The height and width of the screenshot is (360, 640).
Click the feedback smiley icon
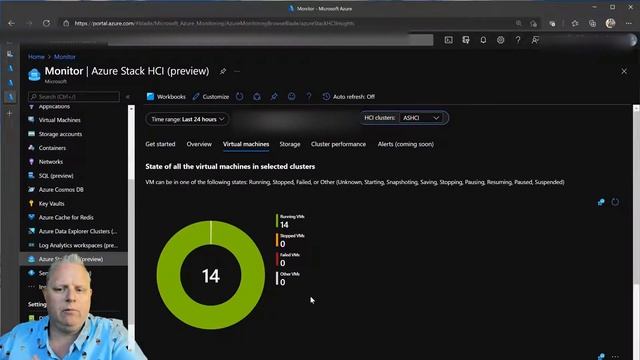pyautogui.click(x=291, y=97)
